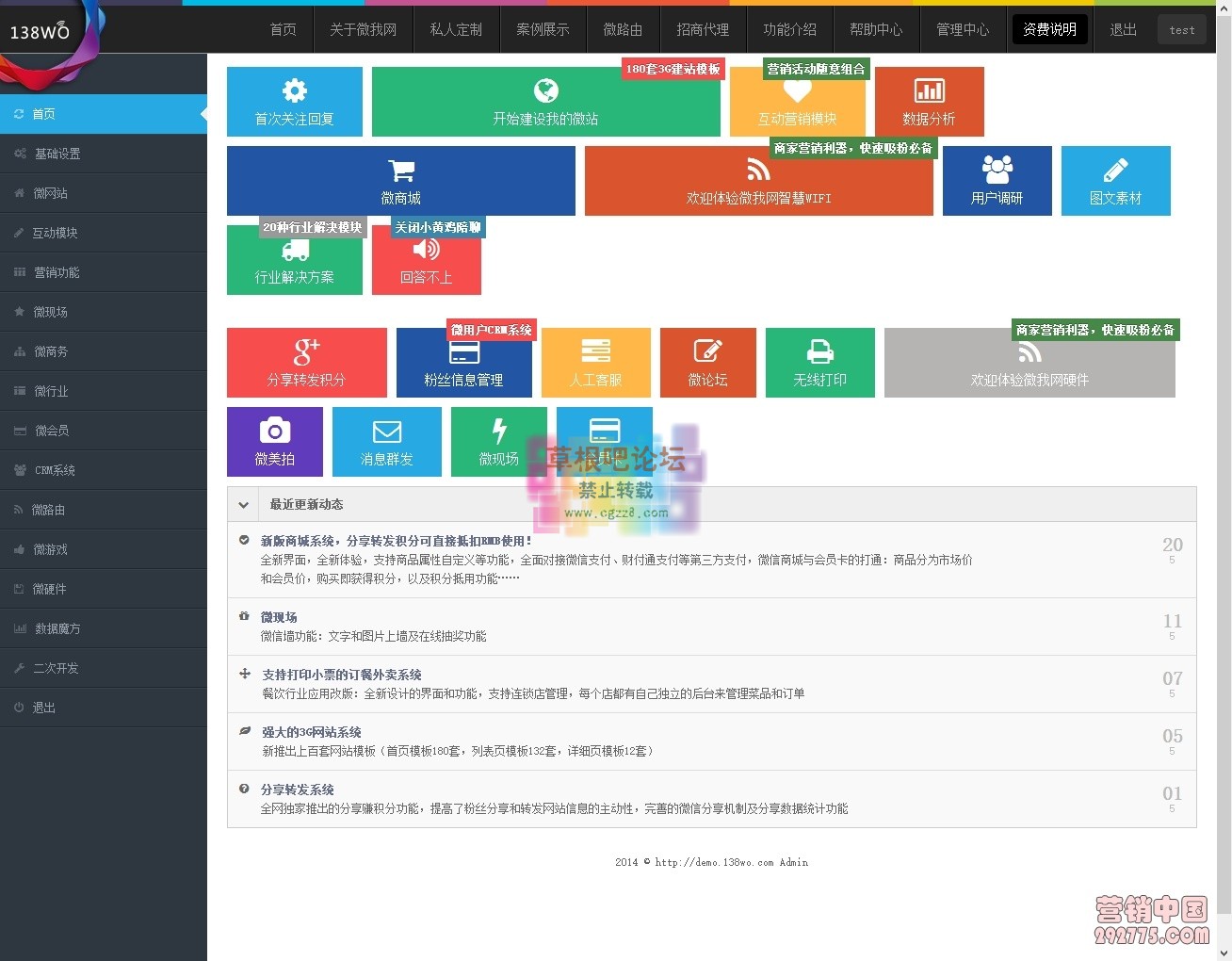1232x961 pixels.
Task: Open the 数据分析 bar chart tile
Action: [929, 101]
